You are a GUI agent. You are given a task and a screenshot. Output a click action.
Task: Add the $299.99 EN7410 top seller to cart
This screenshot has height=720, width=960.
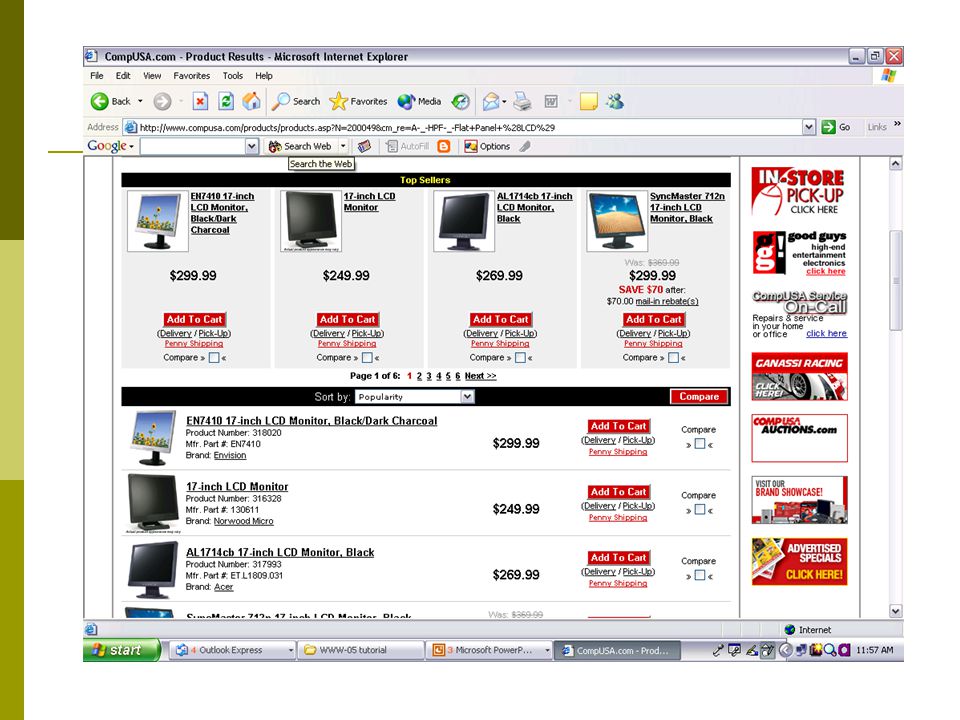click(x=194, y=320)
